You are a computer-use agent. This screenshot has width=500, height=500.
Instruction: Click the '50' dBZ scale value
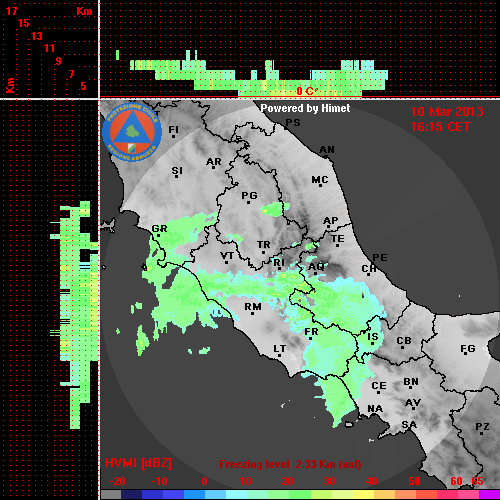tap(414, 481)
